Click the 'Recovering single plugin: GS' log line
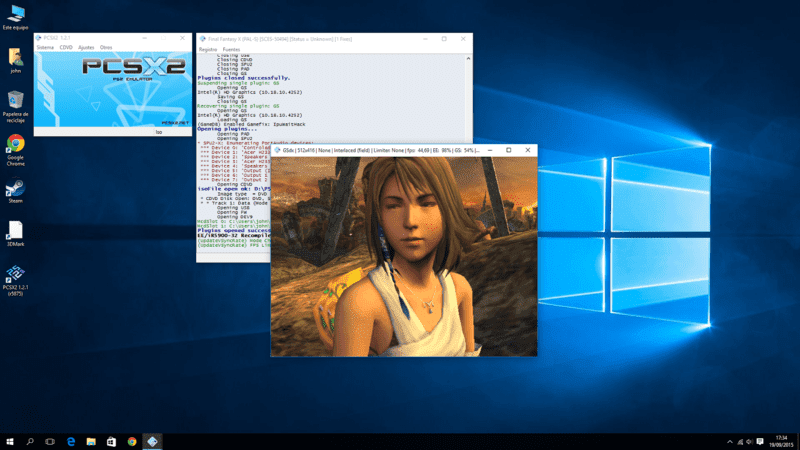The image size is (800, 450). coord(238,106)
